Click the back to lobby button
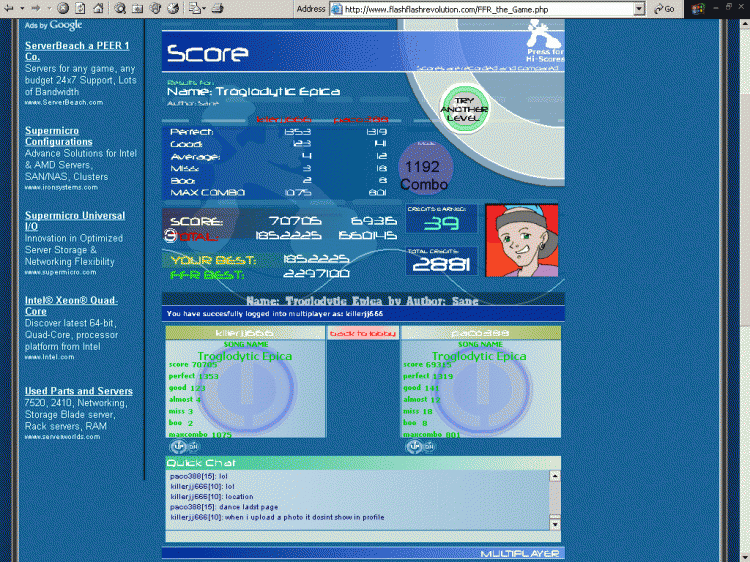750x562 pixels. coord(363,333)
